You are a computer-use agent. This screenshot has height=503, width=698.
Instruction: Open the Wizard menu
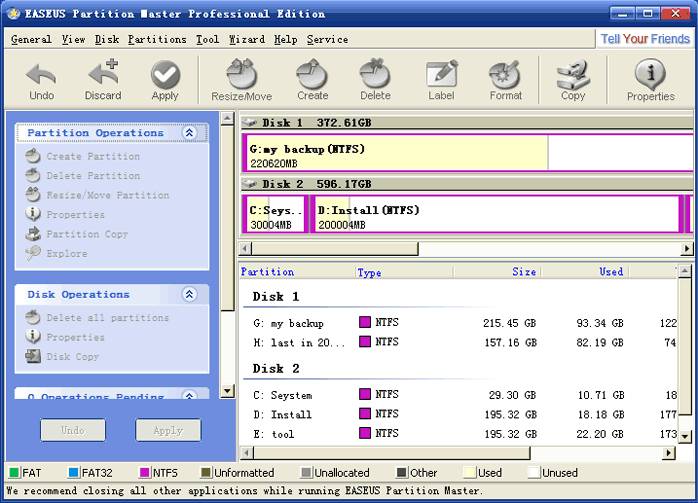[246, 40]
